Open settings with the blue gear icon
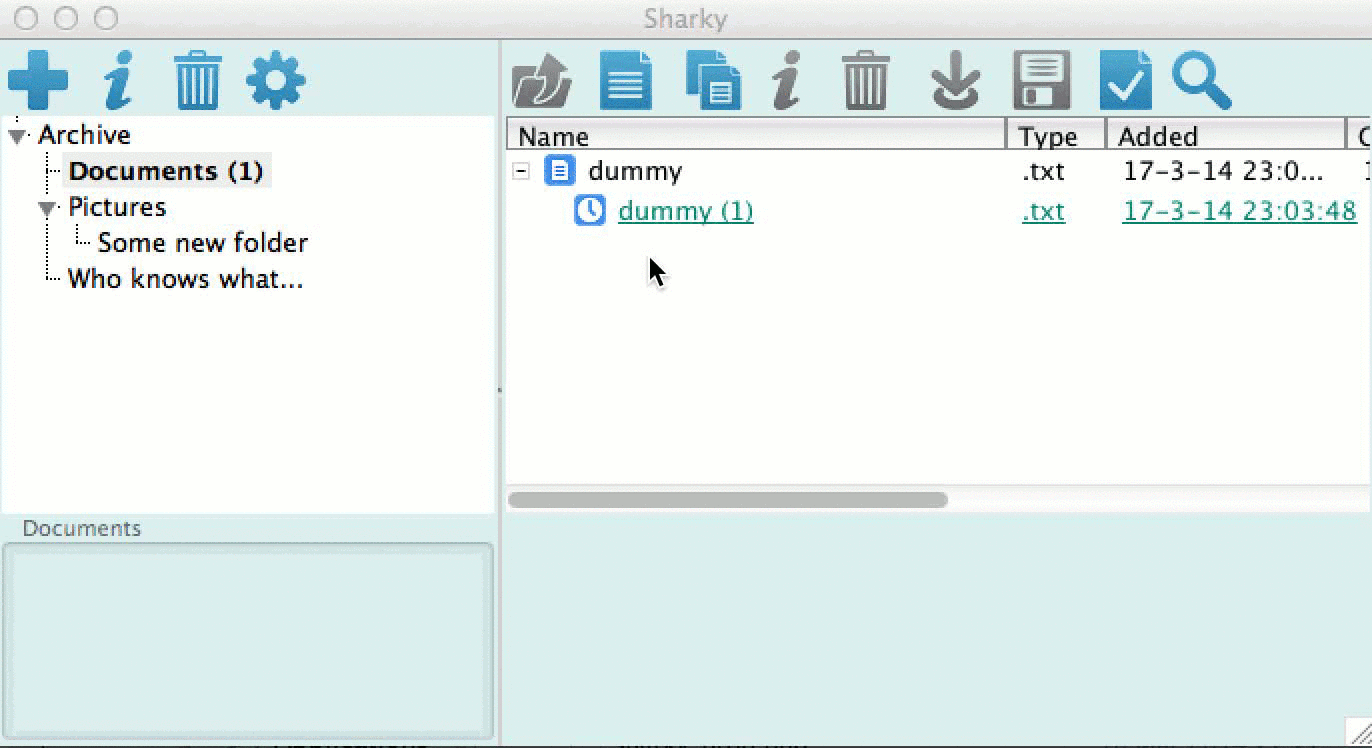1372x748 pixels. (x=275, y=80)
